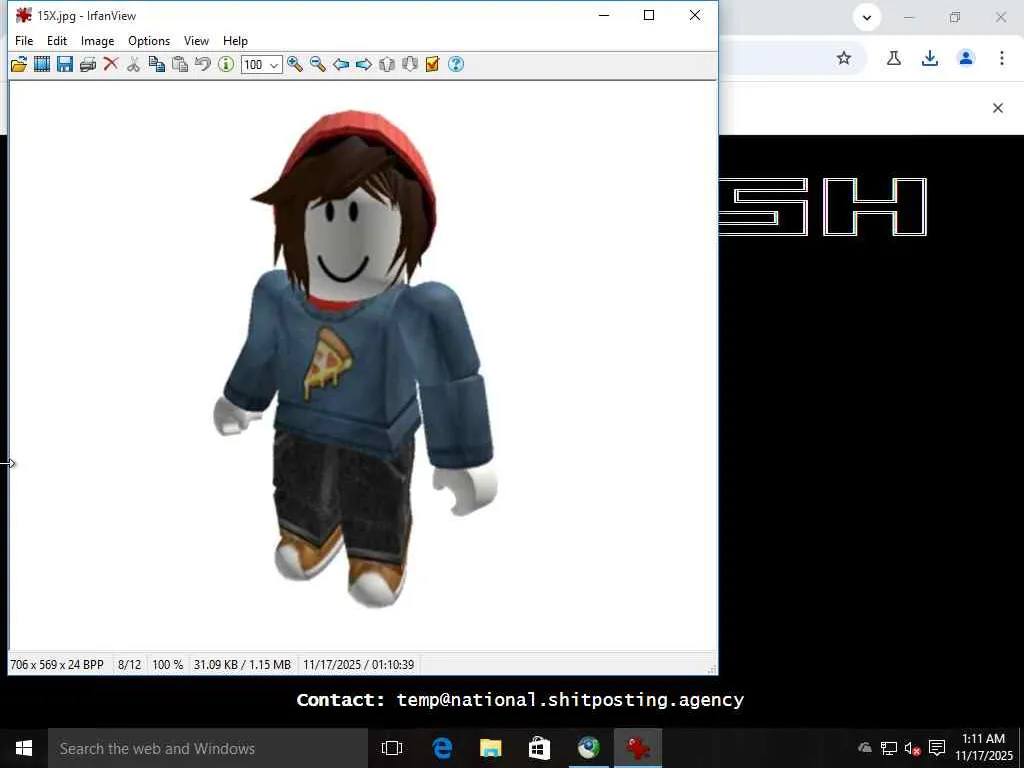This screenshot has width=1024, height=768.
Task: Cut the selection with the scissors icon
Action: click(x=133, y=64)
